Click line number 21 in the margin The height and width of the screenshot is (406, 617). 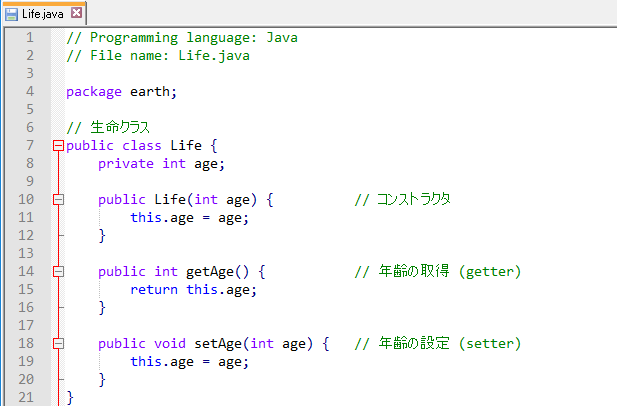[x=26, y=397]
